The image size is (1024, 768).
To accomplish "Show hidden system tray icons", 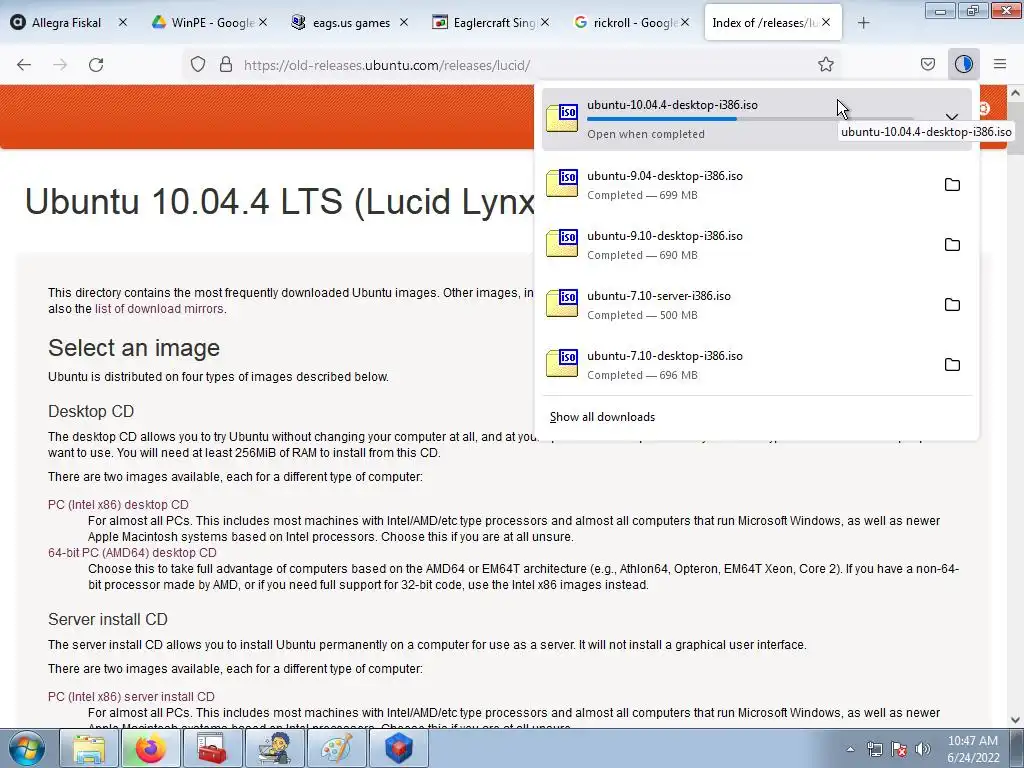I will (850, 749).
